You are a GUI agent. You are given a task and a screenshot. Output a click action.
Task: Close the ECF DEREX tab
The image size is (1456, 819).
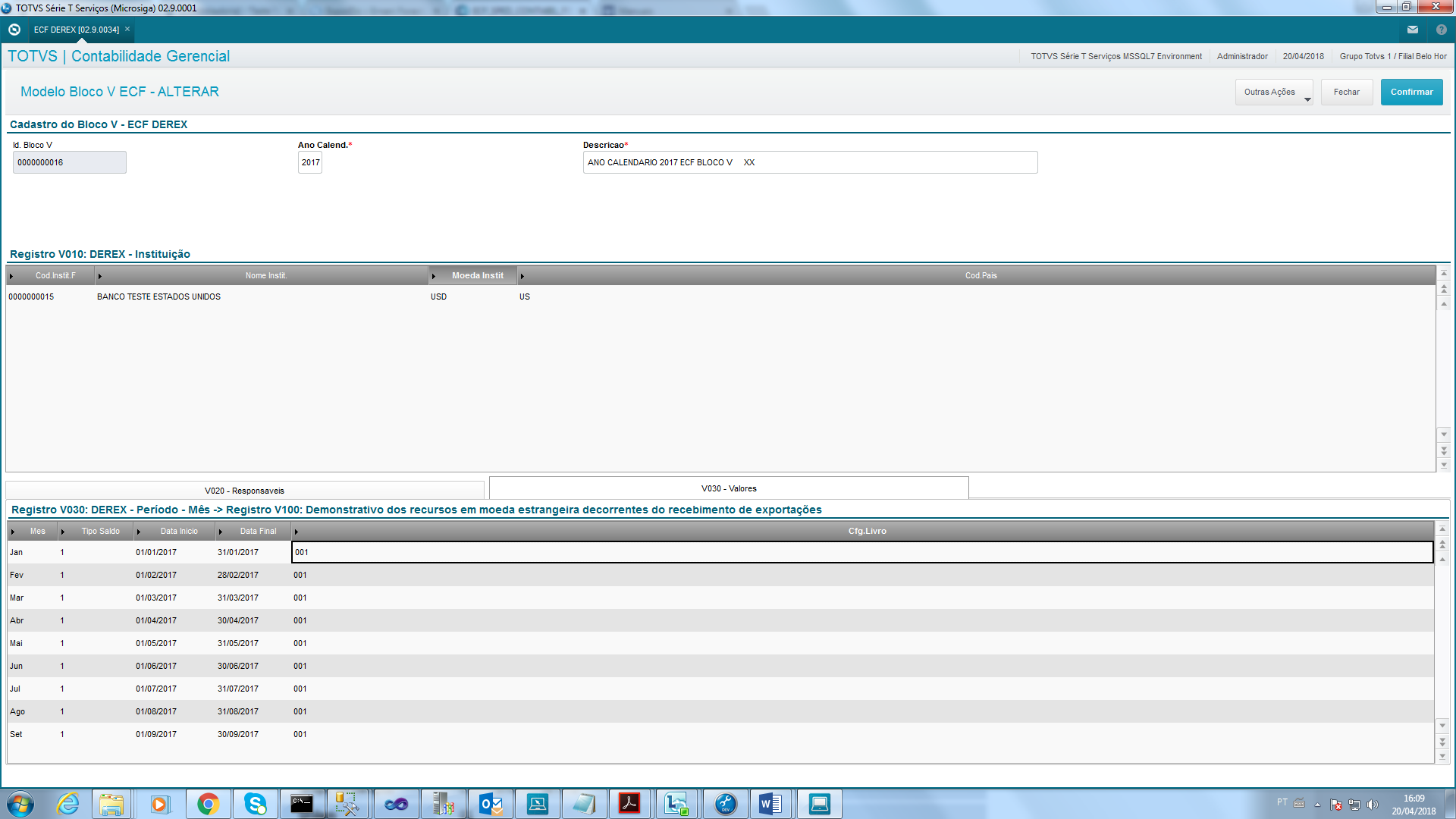[127, 30]
